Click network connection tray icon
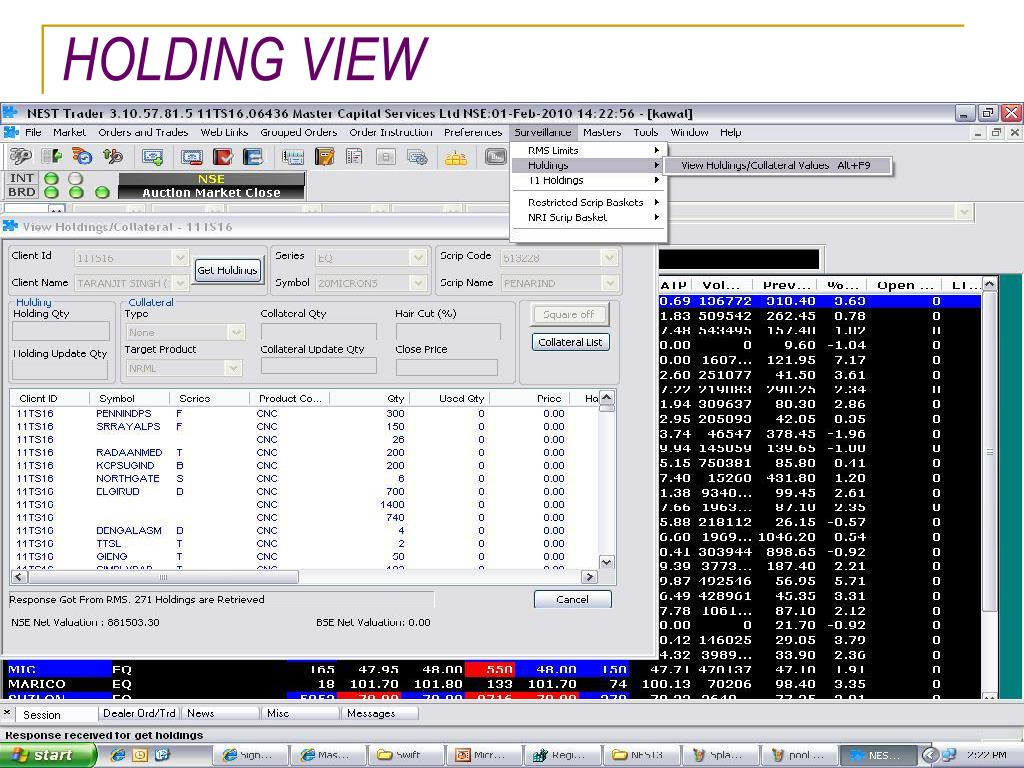 pyautogui.click(x=949, y=755)
